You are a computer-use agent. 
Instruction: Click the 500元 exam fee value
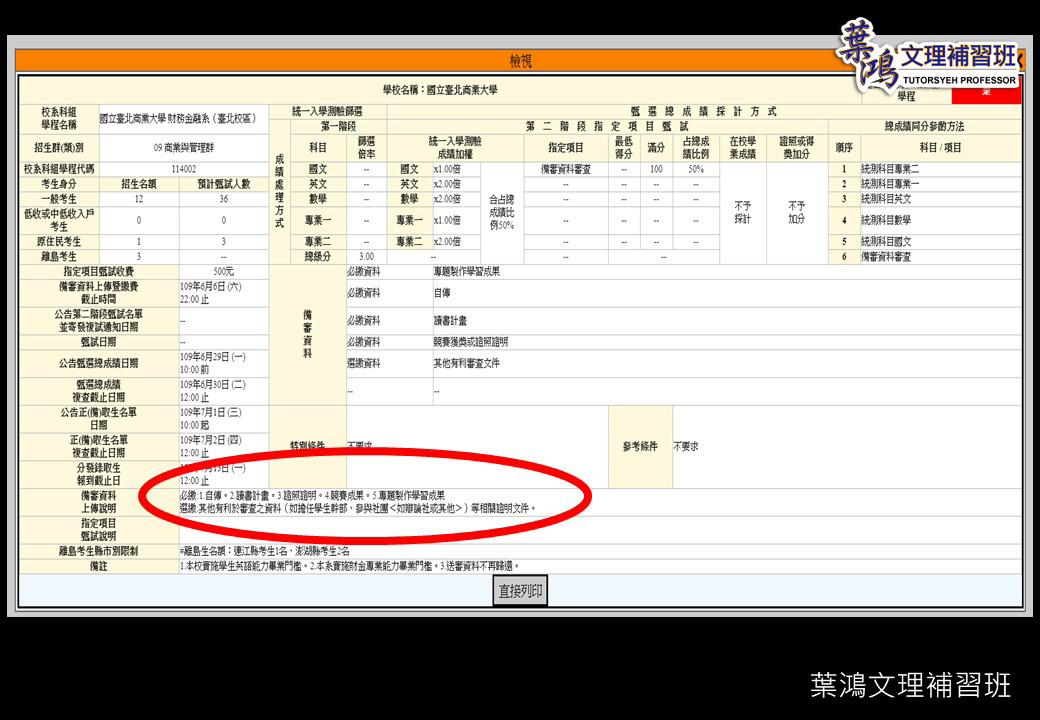[223, 271]
